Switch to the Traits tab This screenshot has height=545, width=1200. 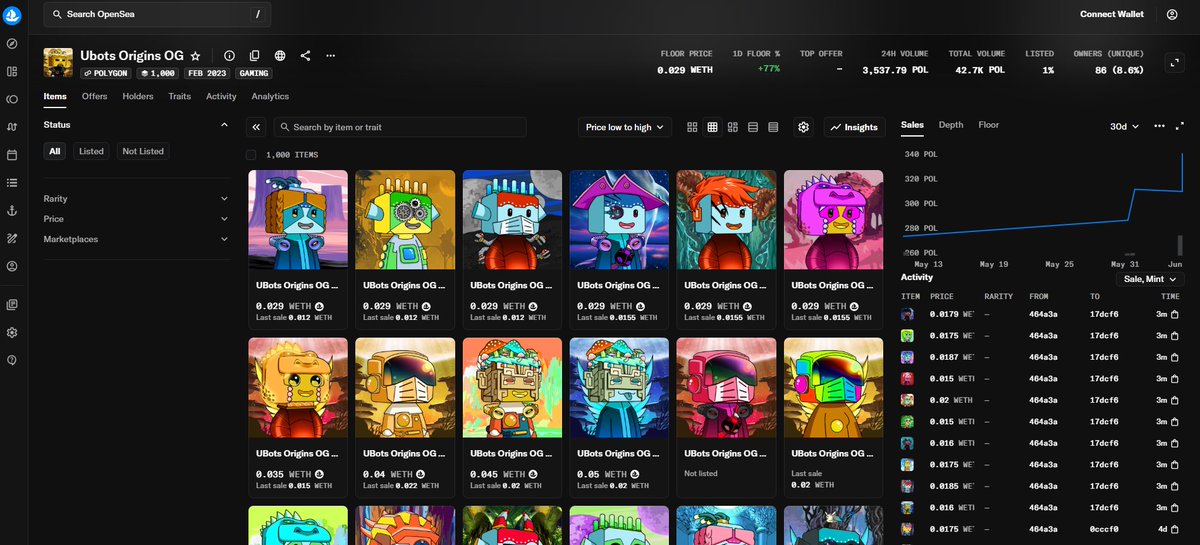tap(180, 96)
